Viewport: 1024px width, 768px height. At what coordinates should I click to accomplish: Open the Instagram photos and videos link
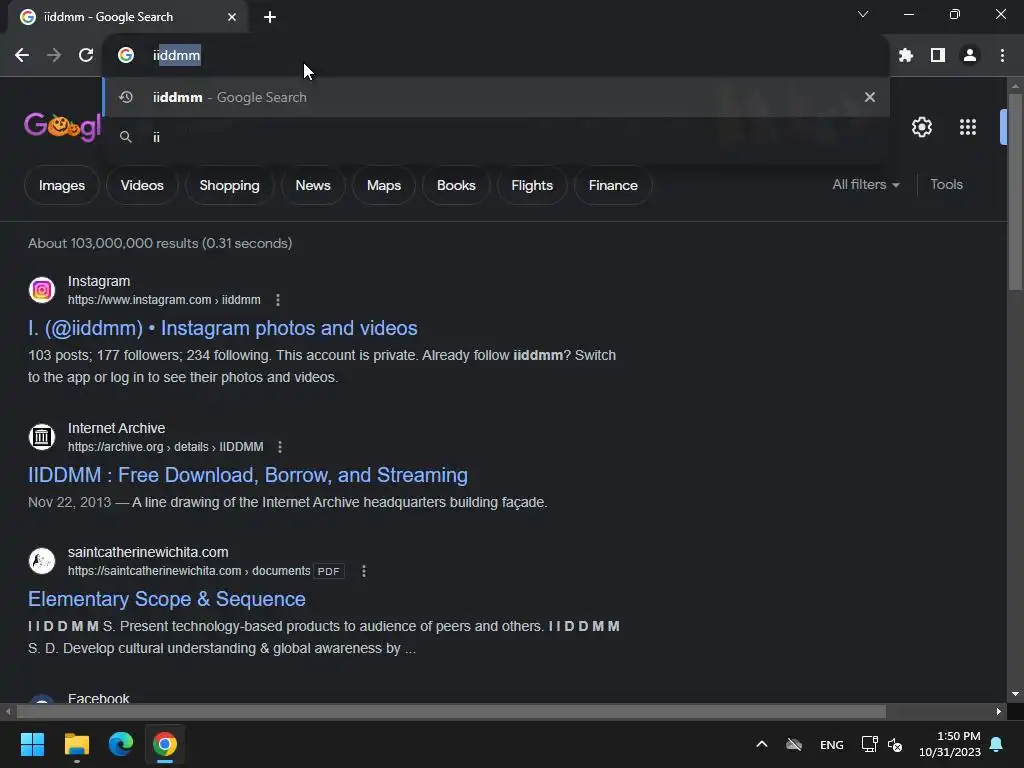click(x=223, y=328)
